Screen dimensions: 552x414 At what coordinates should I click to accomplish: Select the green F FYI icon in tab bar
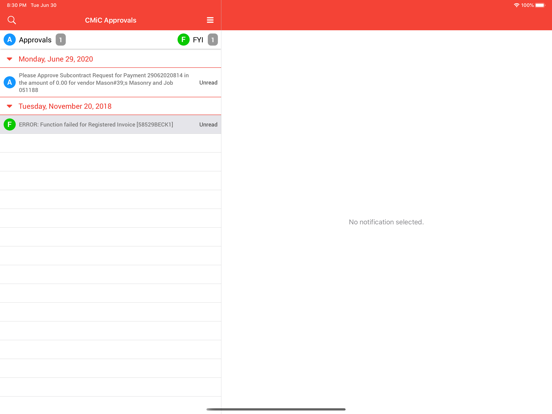[183, 39]
